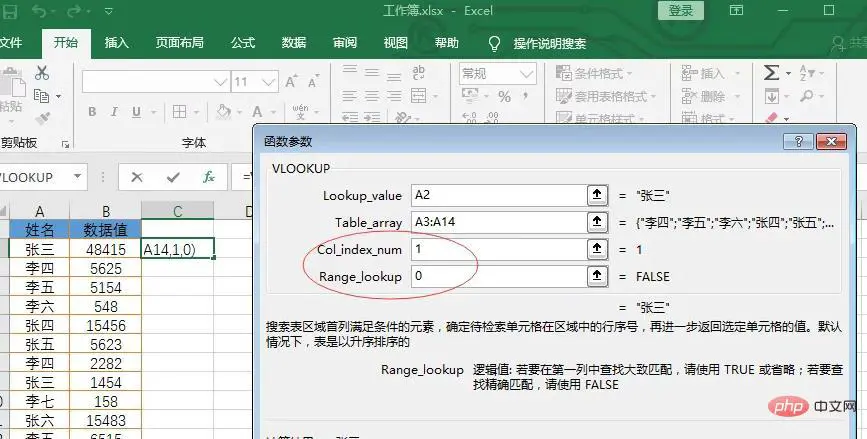Screen dimensions: 867x439
Task: Toggle Italic formatting
Action: point(114,112)
